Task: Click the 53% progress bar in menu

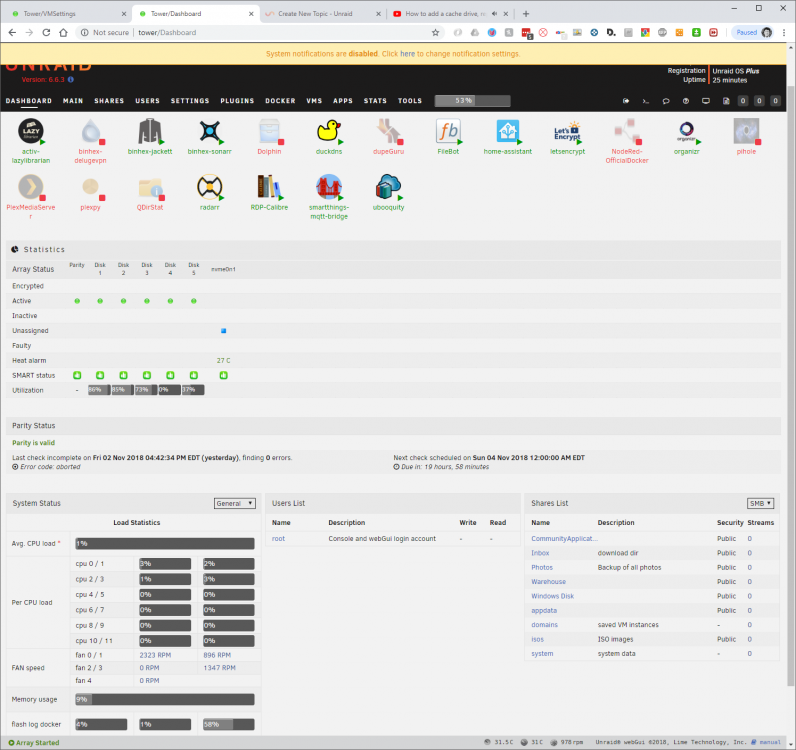Action: point(472,101)
